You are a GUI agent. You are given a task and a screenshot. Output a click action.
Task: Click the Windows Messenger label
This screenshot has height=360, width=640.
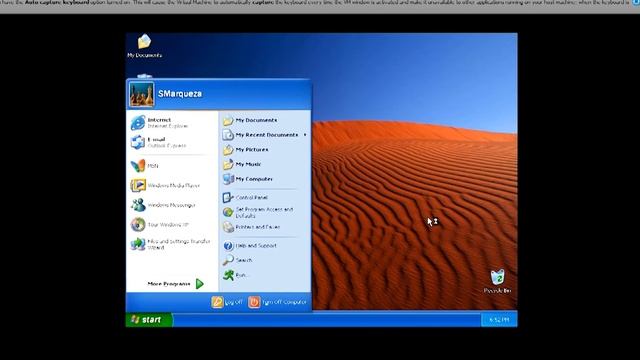tap(171, 205)
